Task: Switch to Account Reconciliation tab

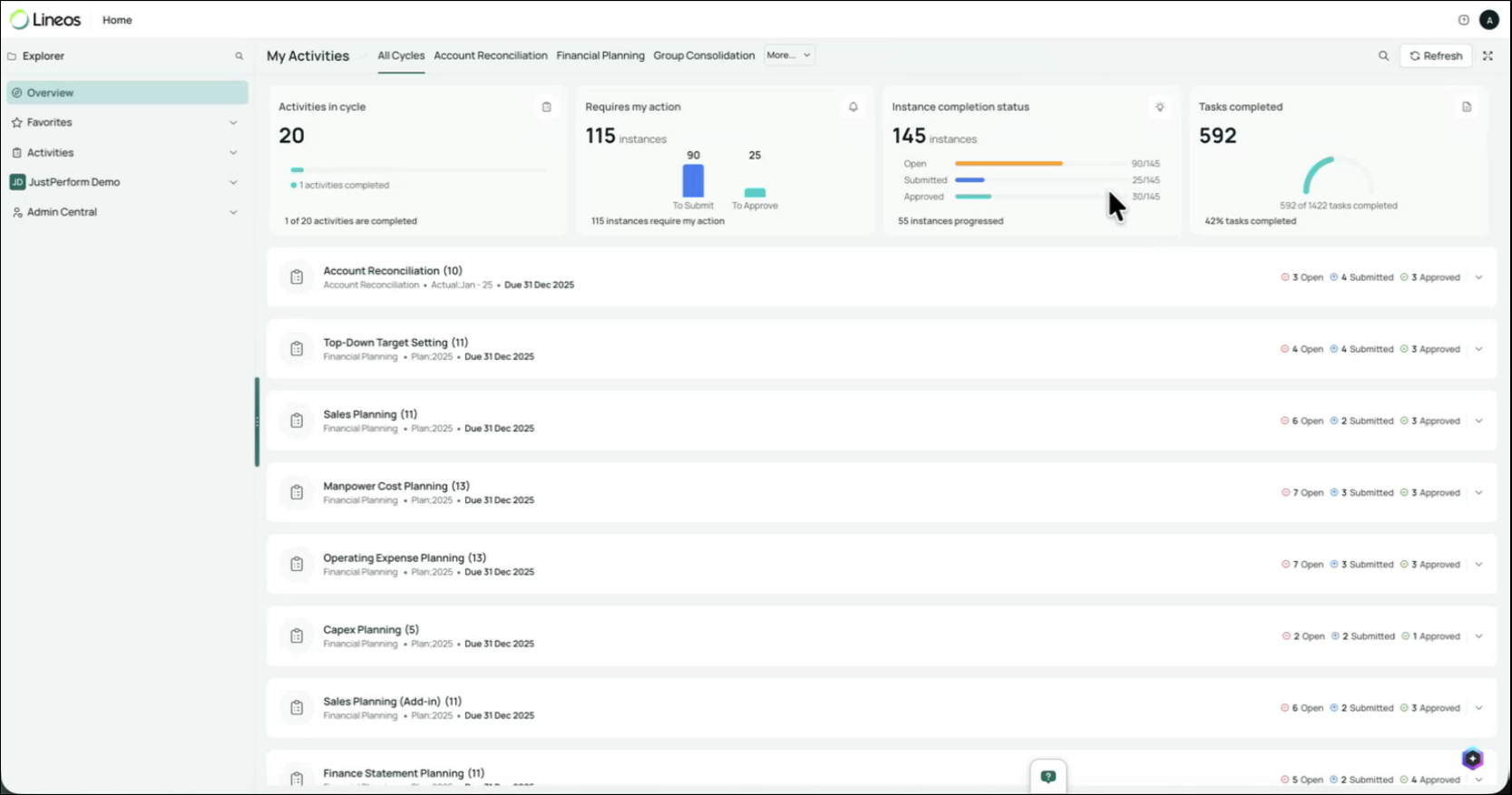Action: pyautogui.click(x=491, y=55)
